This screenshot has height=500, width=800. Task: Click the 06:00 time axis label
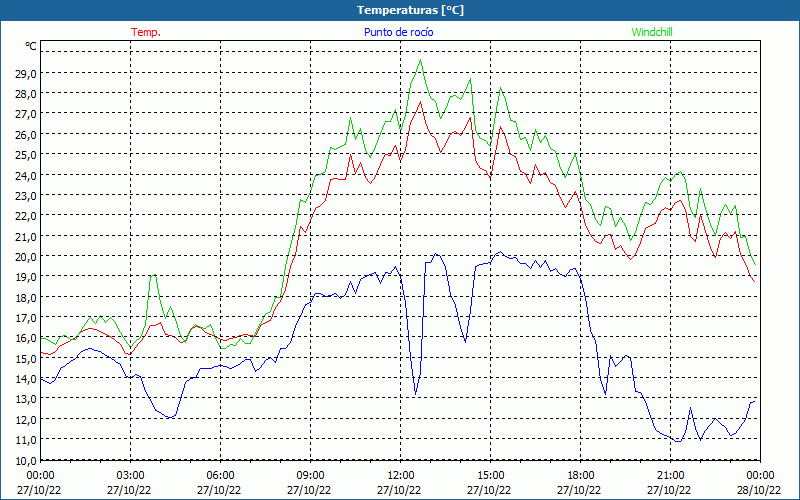tap(220, 476)
